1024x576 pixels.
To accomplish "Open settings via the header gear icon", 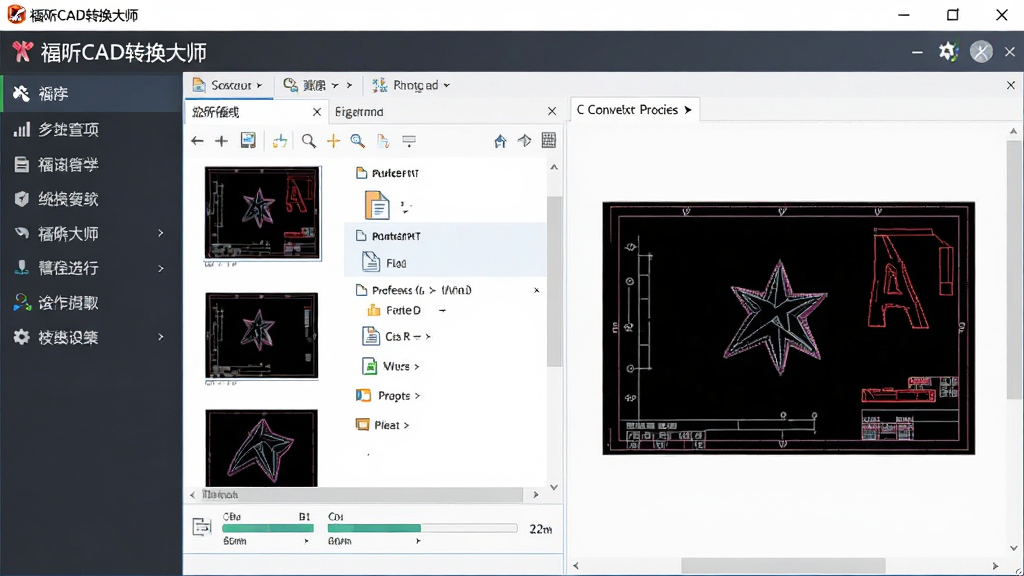I will point(948,52).
